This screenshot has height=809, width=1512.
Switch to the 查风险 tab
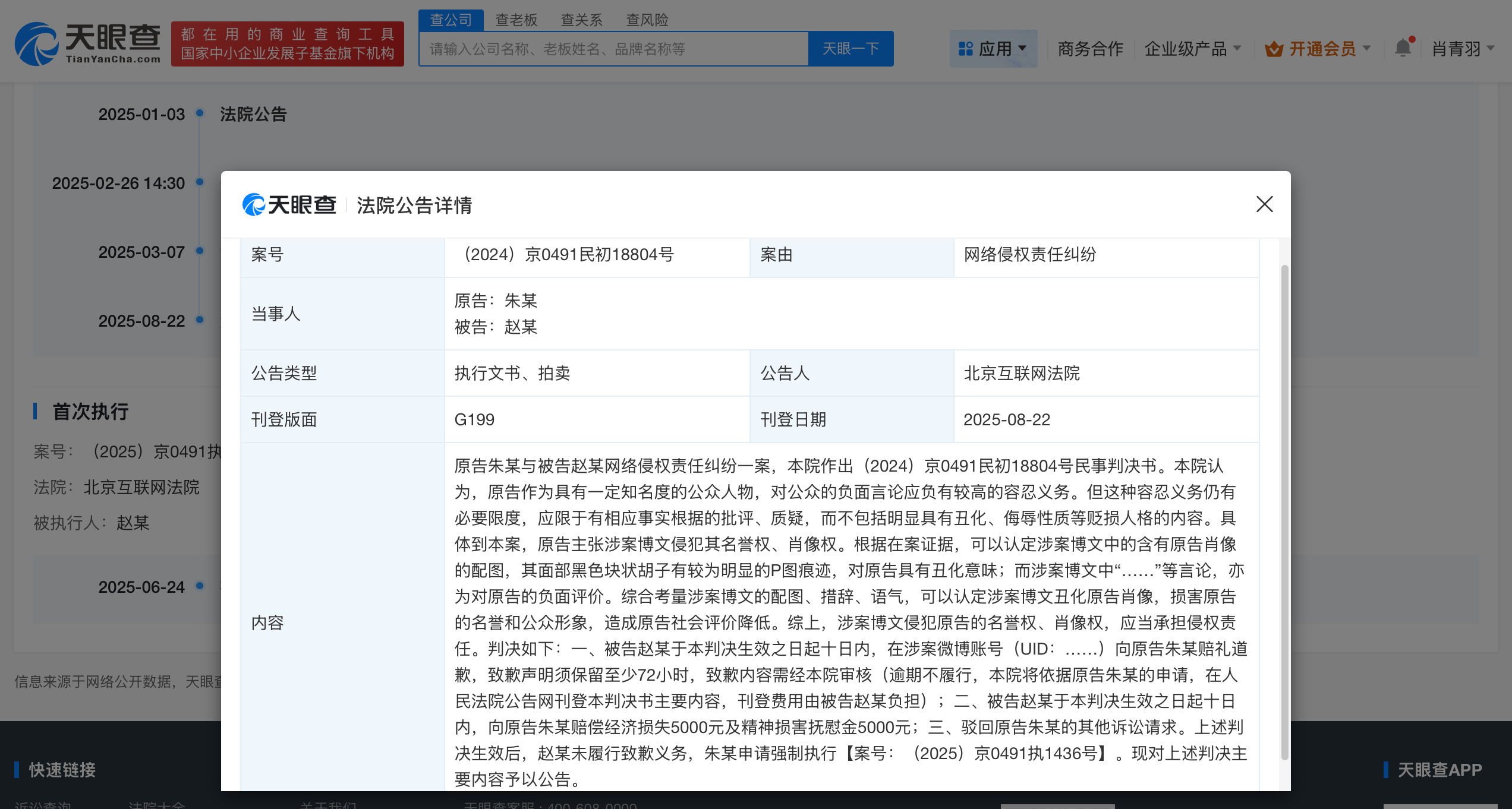(647, 20)
